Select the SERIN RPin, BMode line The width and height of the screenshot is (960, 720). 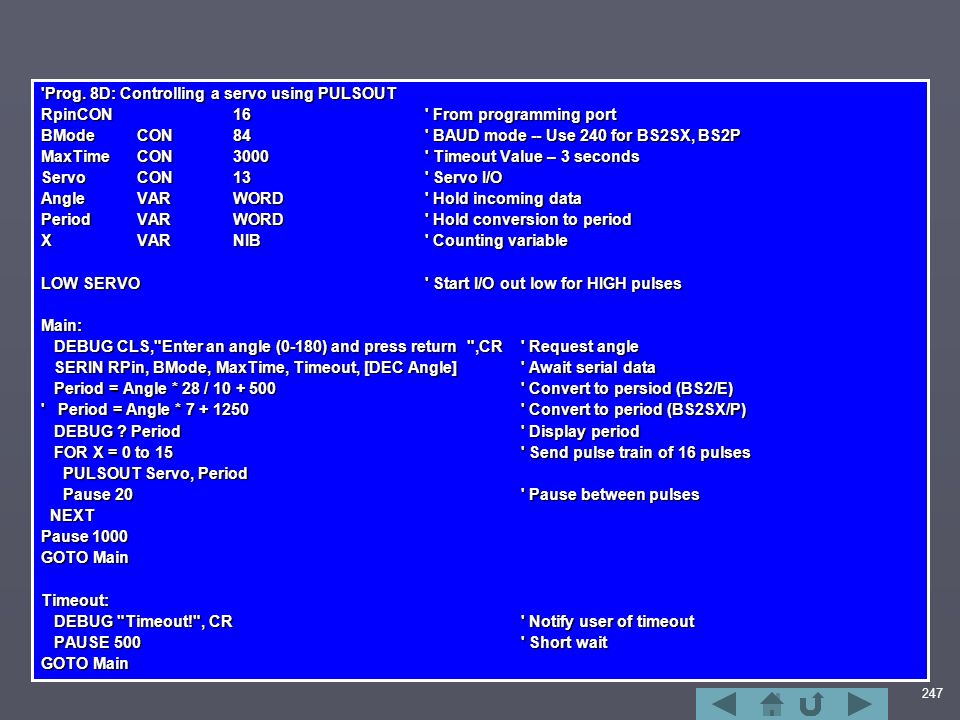[x=256, y=367]
